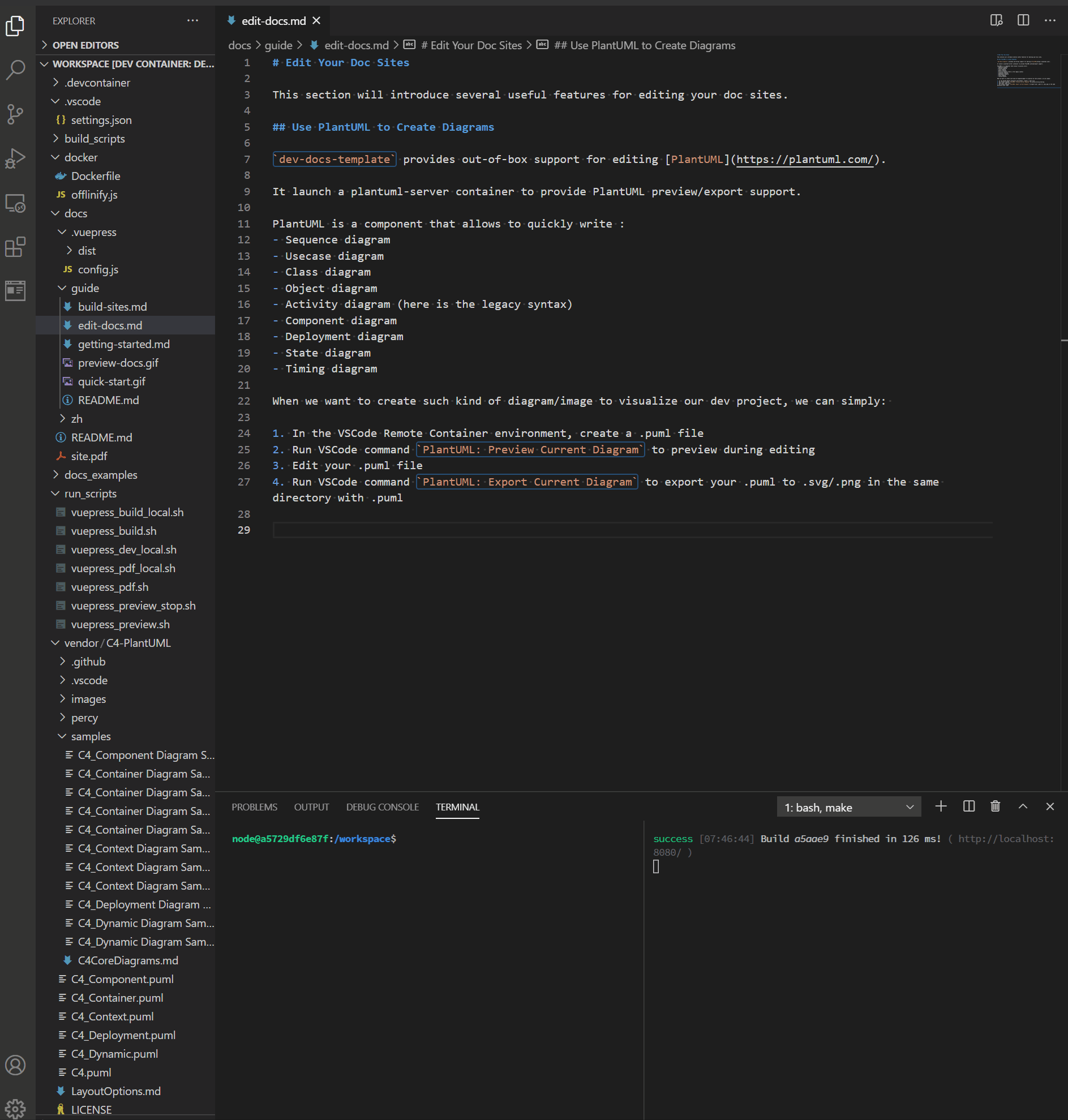Collapse the run_scripts folder

(90, 494)
